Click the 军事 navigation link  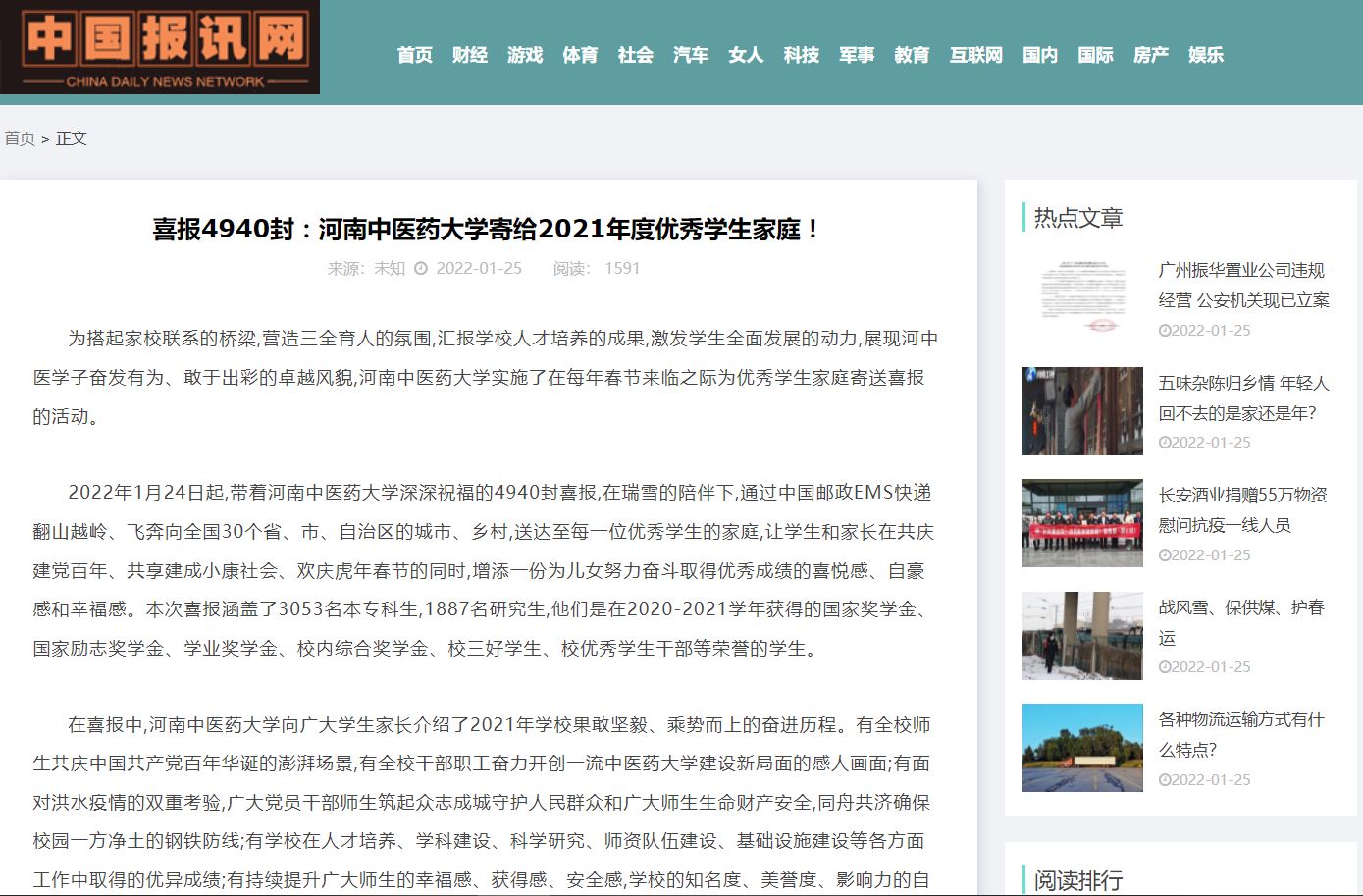coord(857,55)
